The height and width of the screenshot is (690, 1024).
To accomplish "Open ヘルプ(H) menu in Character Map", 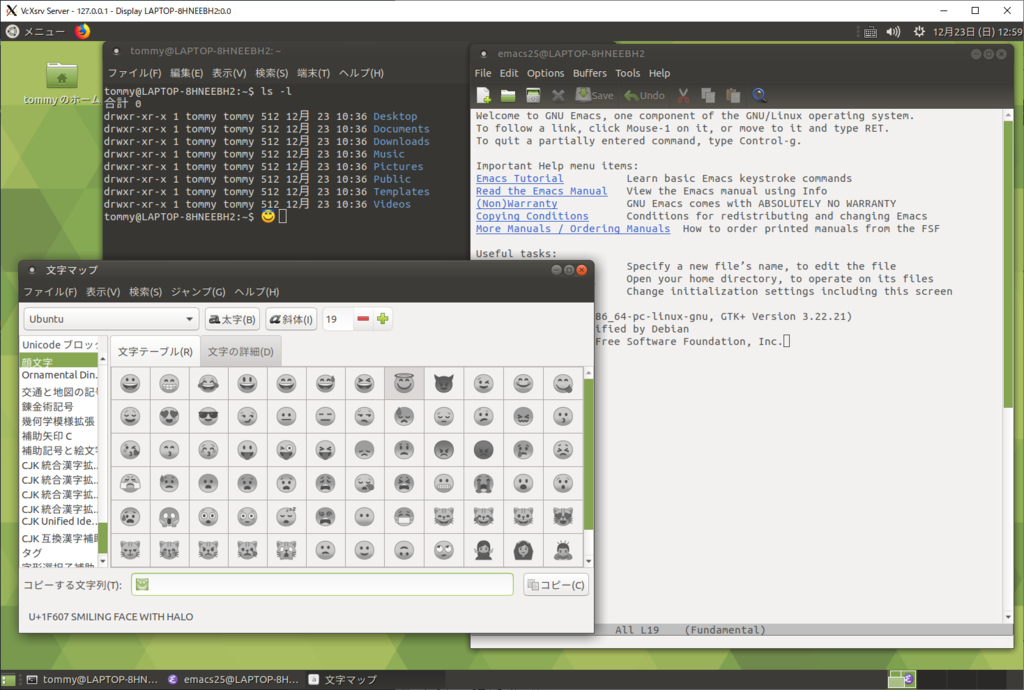I will tap(257, 292).
